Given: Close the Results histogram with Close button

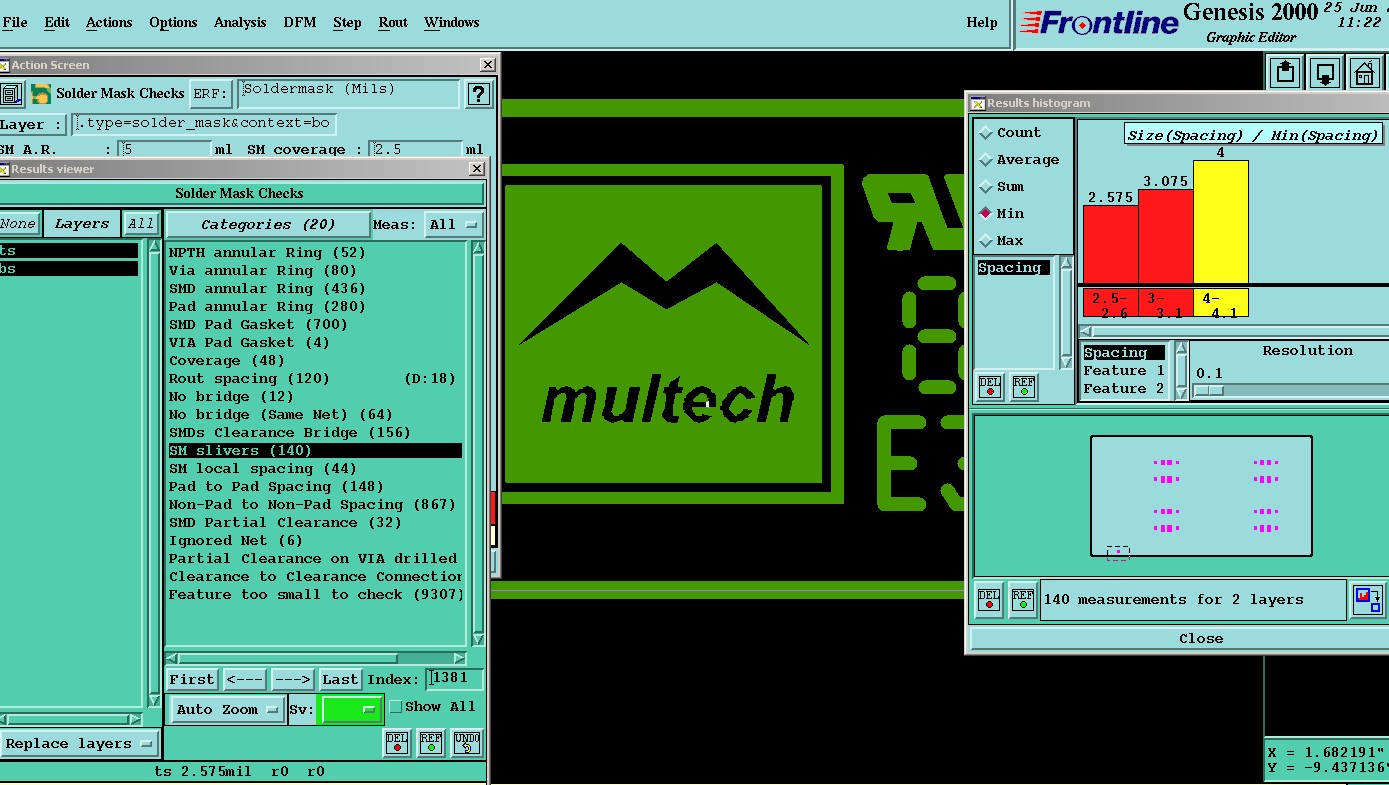Looking at the screenshot, I should pyautogui.click(x=1200, y=638).
